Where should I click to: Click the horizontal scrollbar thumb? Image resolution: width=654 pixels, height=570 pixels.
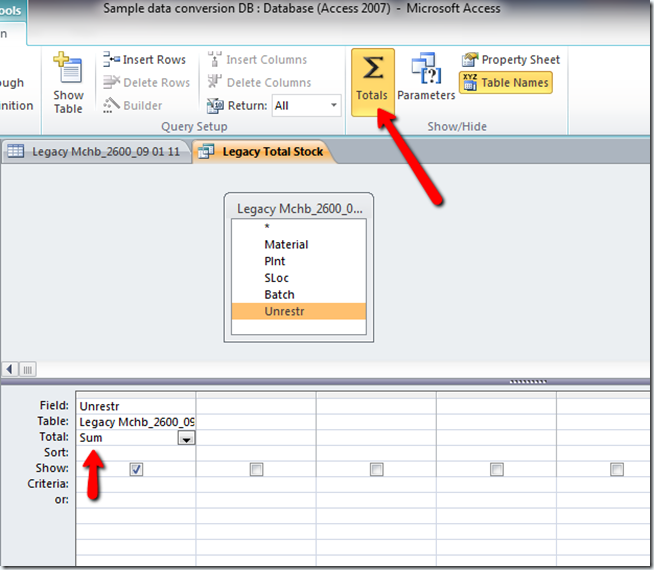[x=28, y=369]
